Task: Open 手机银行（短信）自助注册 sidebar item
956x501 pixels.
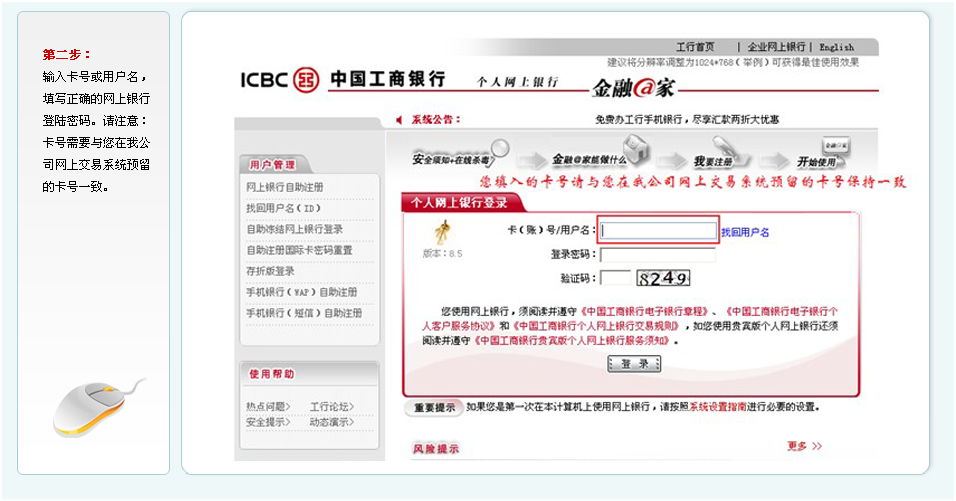Action: pos(304,313)
